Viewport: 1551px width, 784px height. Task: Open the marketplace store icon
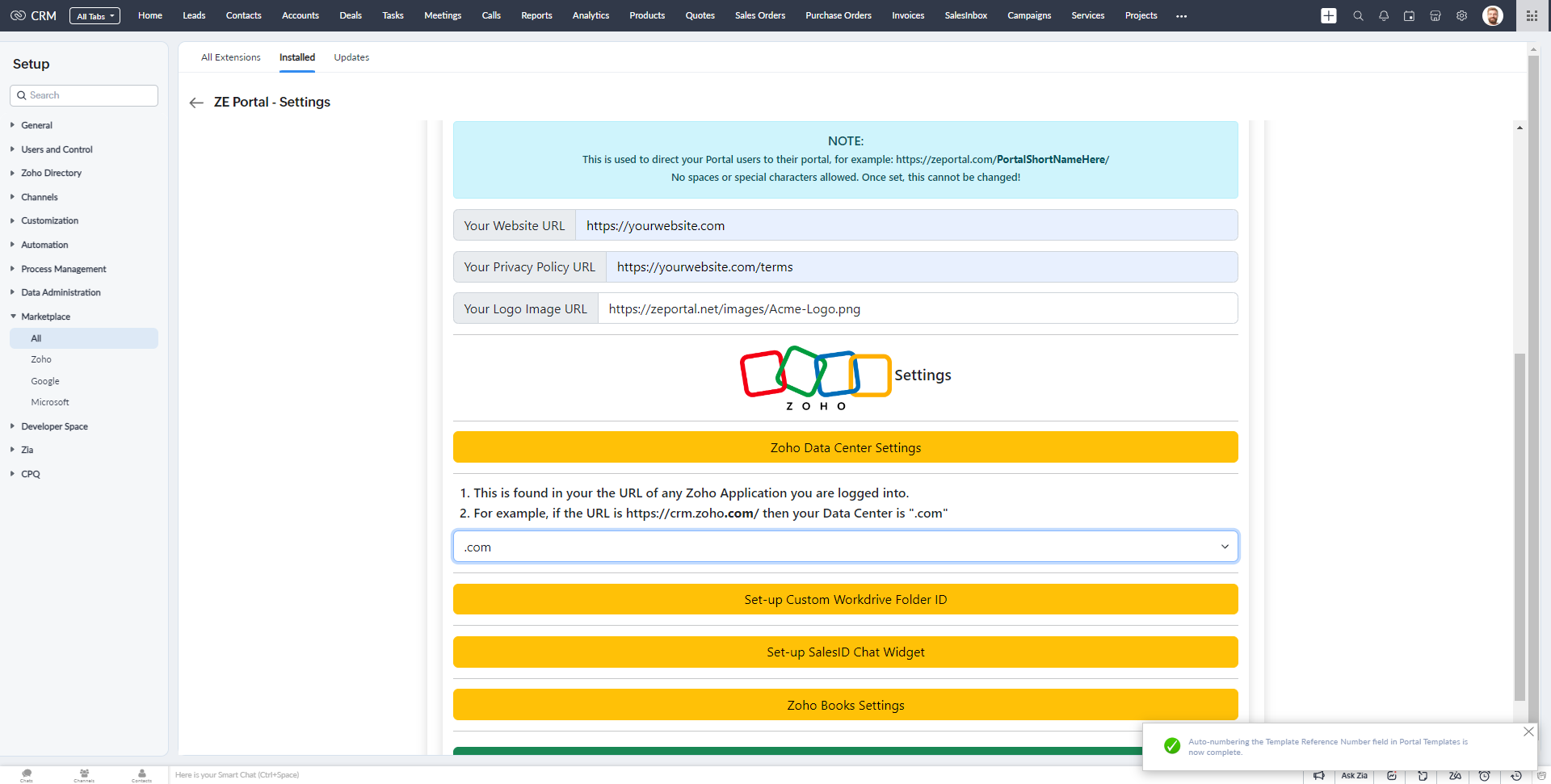point(1435,15)
